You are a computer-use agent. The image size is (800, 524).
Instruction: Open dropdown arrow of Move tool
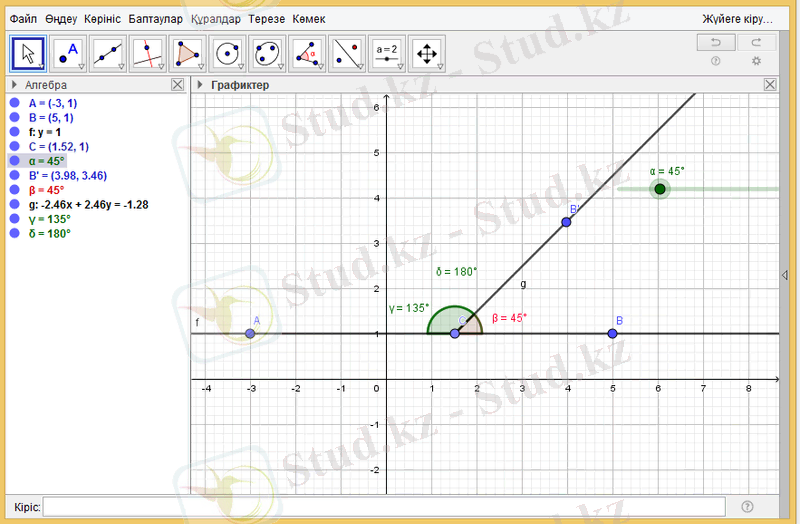pyautogui.click(x=42, y=67)
